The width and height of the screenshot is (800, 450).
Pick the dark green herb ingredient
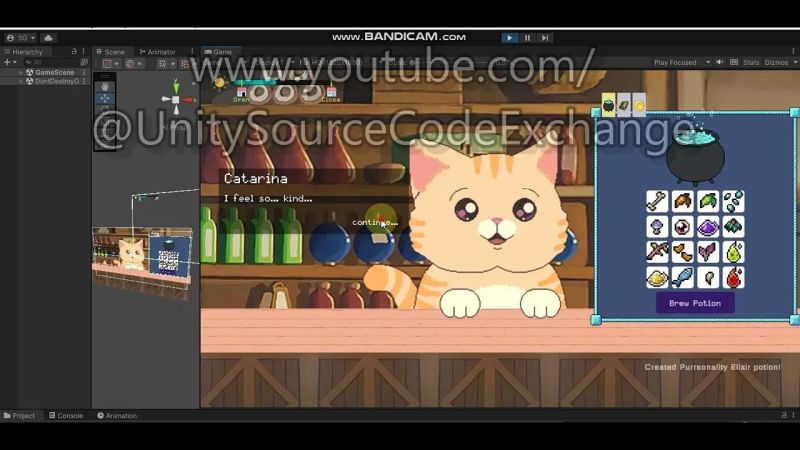[x=733, y=227]
